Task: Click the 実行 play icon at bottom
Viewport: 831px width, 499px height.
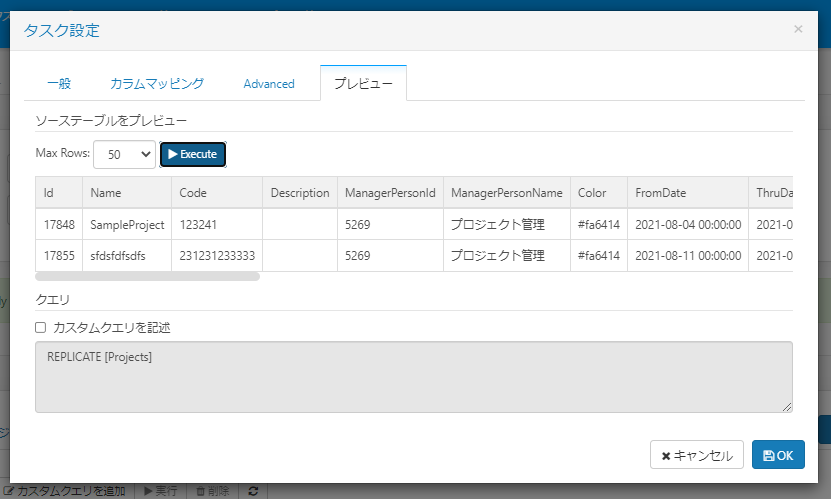Action: pyautogui.click(x=148, y=491)
